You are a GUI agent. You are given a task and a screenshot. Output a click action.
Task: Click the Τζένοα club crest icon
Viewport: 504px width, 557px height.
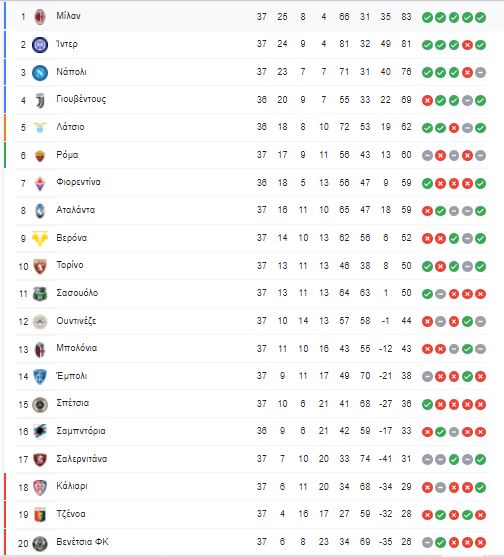click(x=40, y=515)
